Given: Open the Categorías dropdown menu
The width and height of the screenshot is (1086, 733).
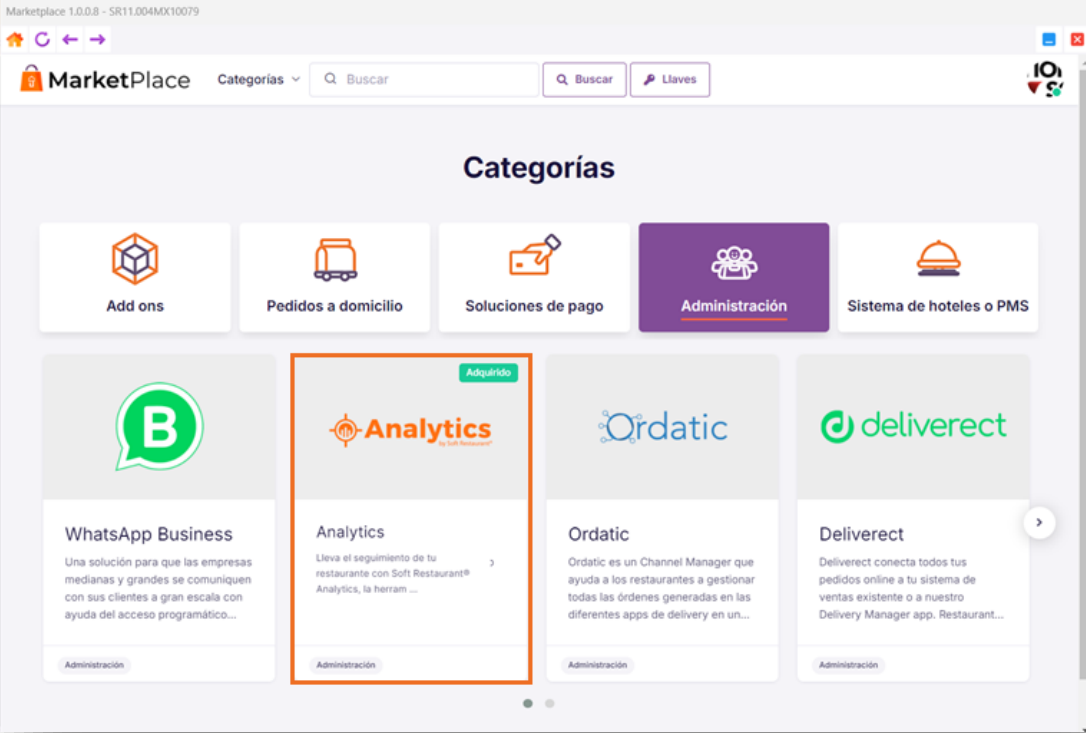Looking at the screenshot, I should click(x=258, y=79).
